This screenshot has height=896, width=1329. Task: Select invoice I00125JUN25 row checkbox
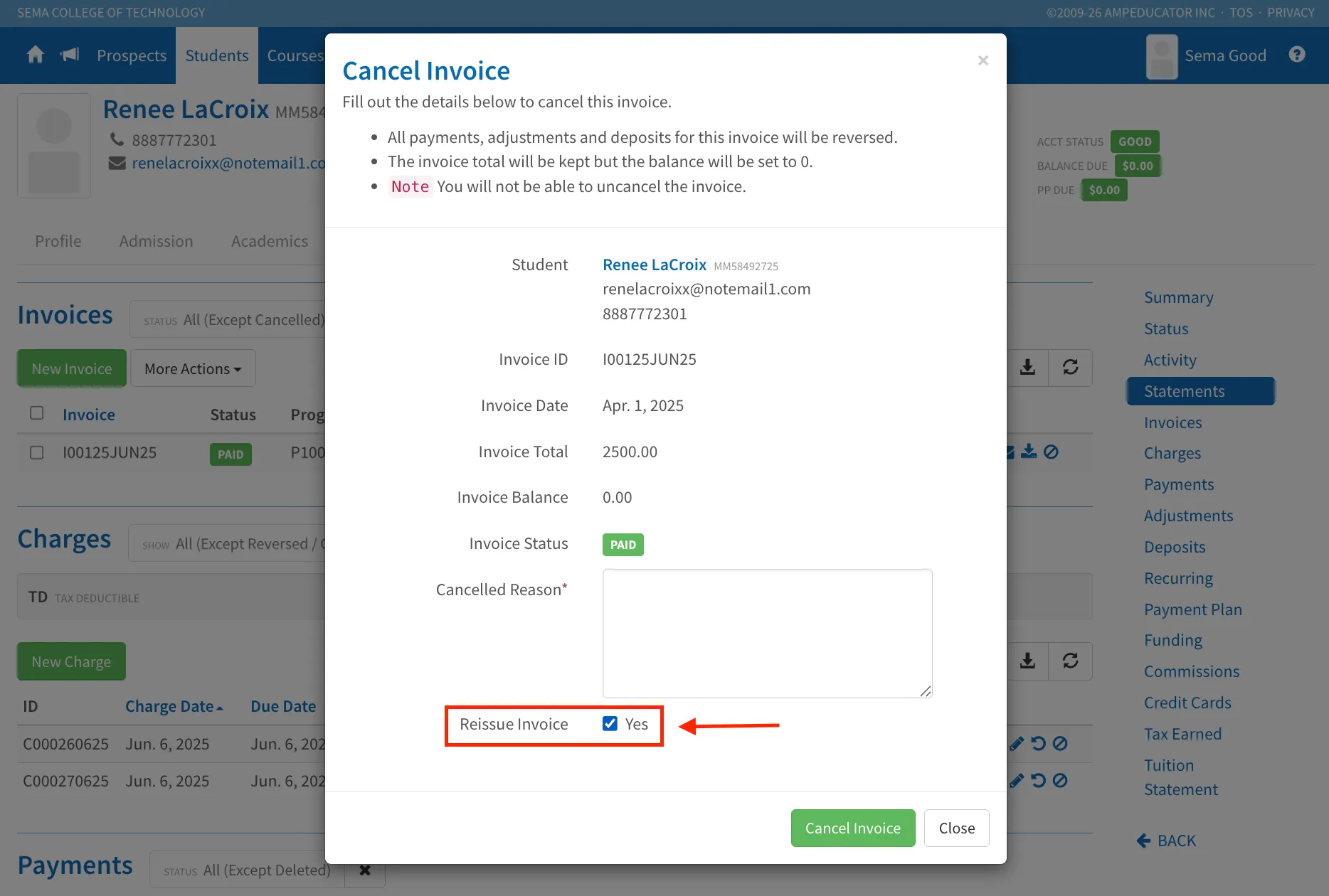pyautogui.click(x=37, y=452)
